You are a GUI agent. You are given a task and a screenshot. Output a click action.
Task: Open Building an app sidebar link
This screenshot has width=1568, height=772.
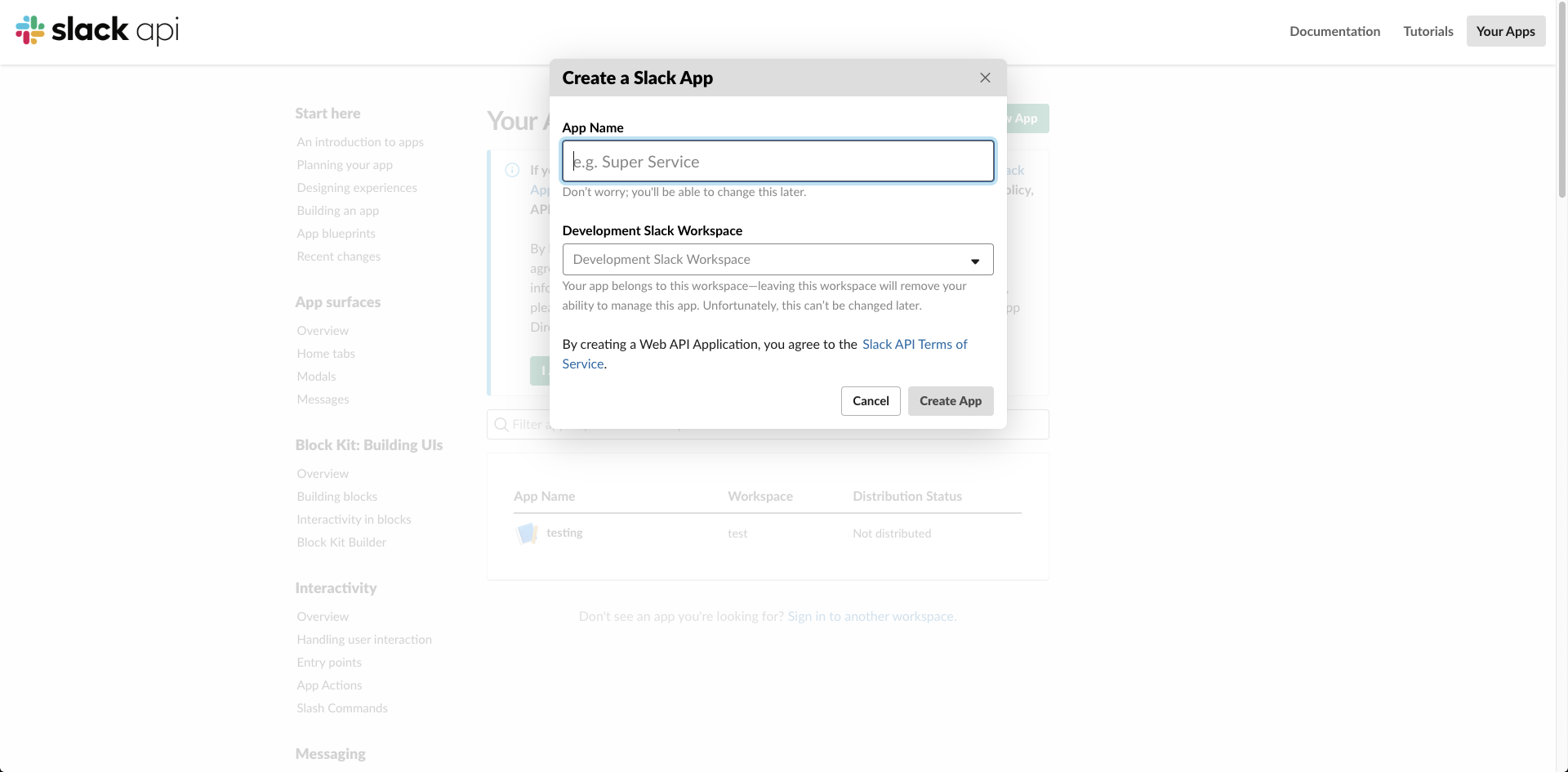coord(338,211)
